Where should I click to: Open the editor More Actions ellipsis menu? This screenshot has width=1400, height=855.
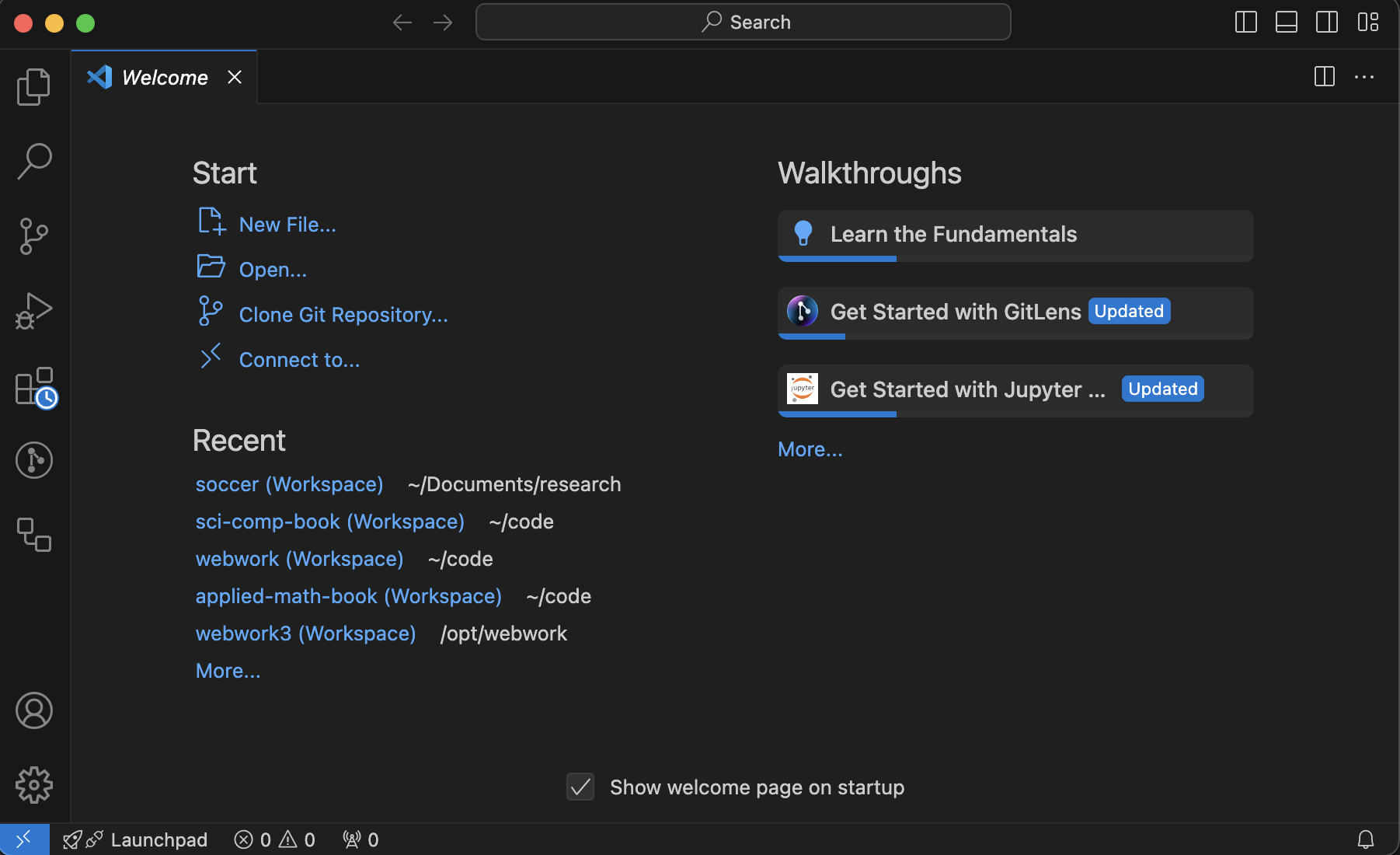click(x=1363, y=77)
